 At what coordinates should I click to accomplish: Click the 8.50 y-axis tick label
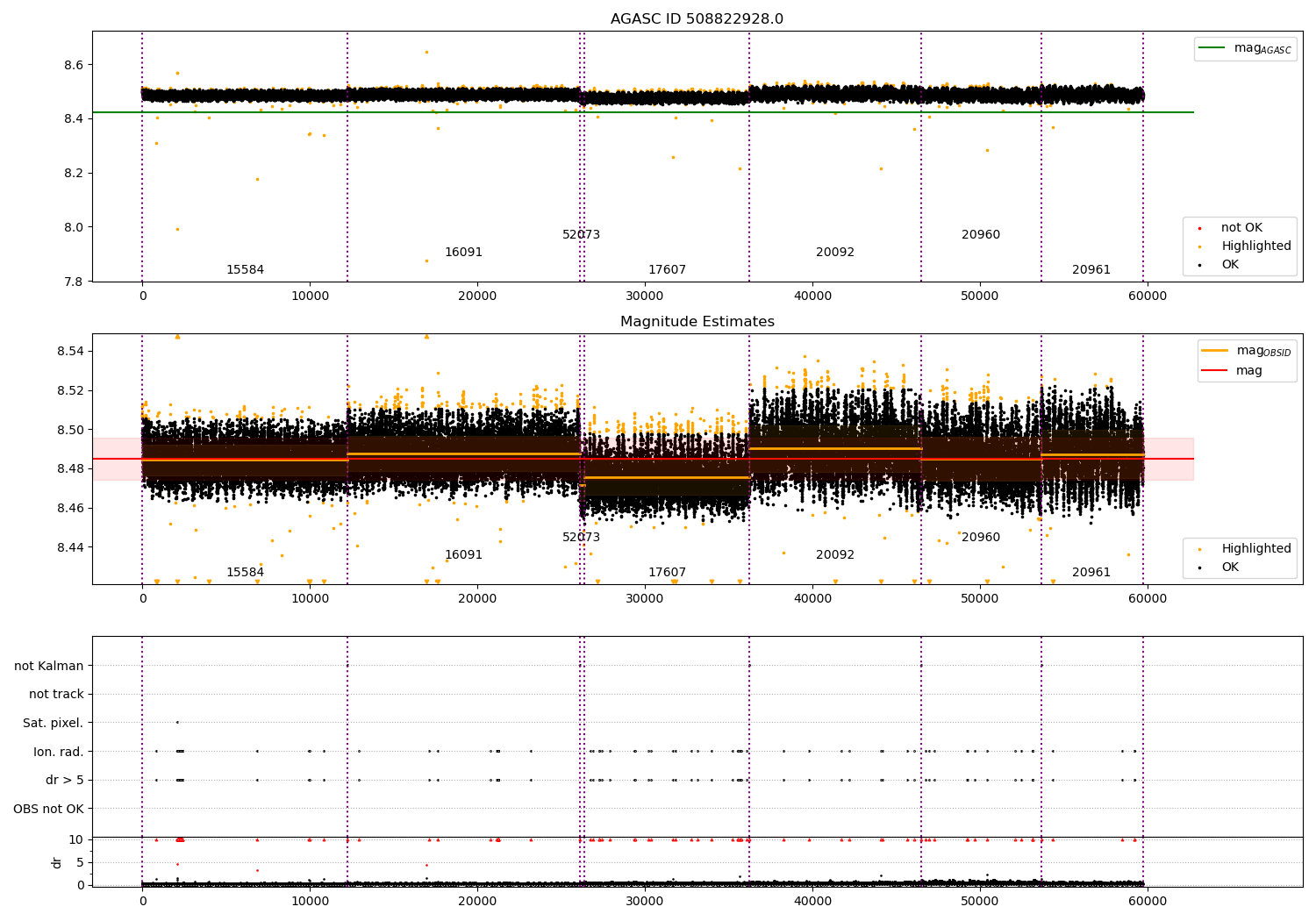click(70, 430)
